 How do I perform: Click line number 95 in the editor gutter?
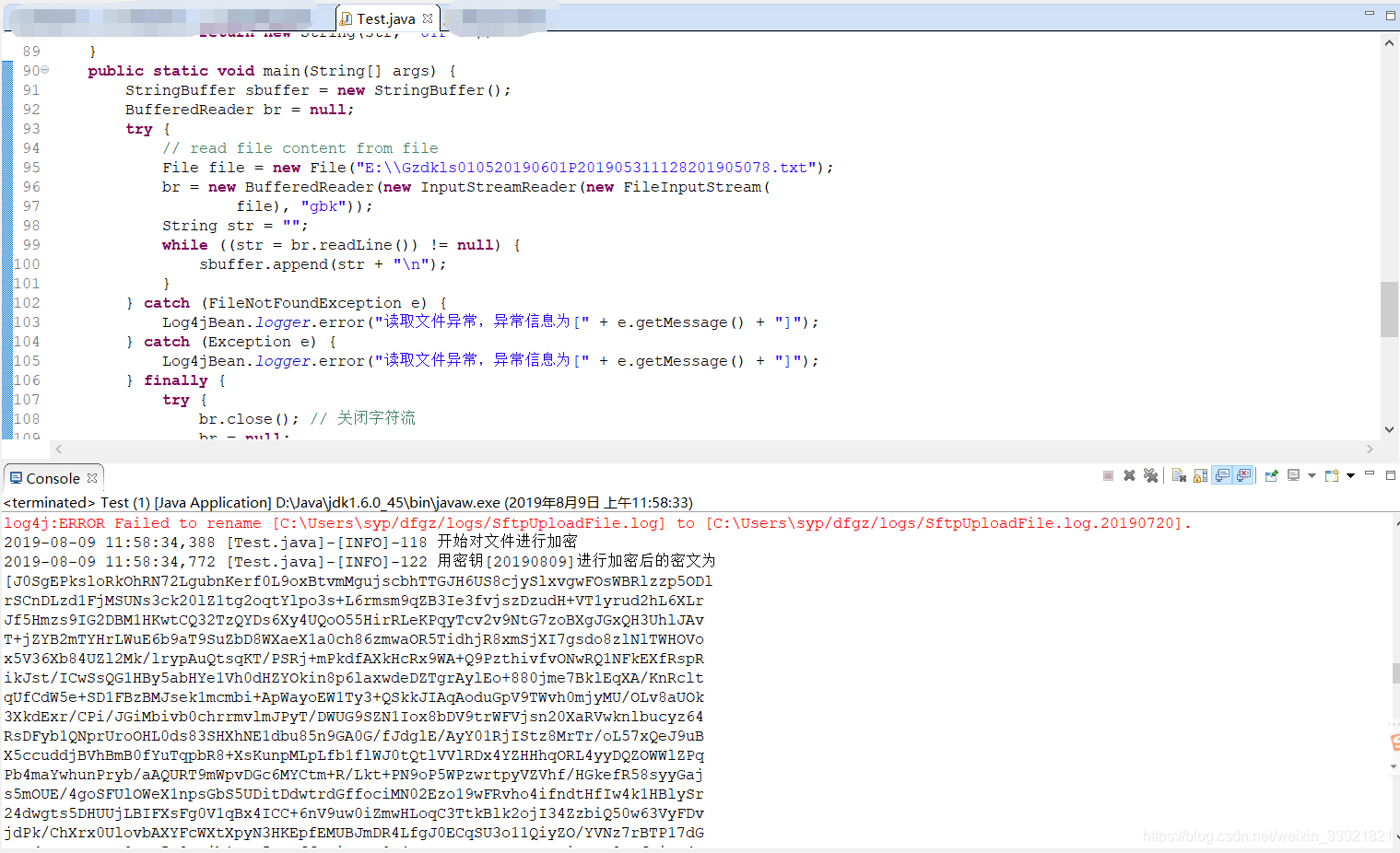31,168
